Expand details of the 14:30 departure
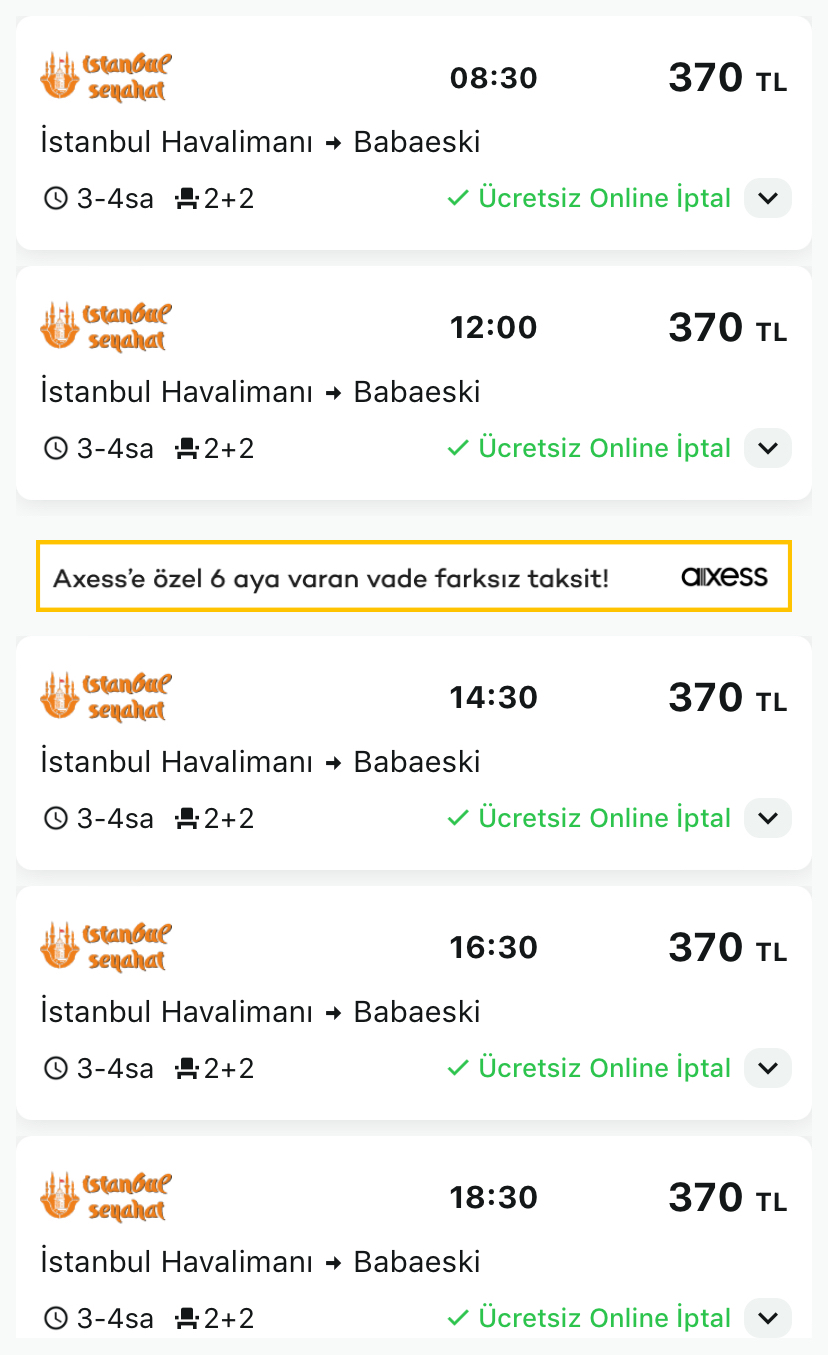The width and height of the screenshot is (828, 1355). point(768,818)
